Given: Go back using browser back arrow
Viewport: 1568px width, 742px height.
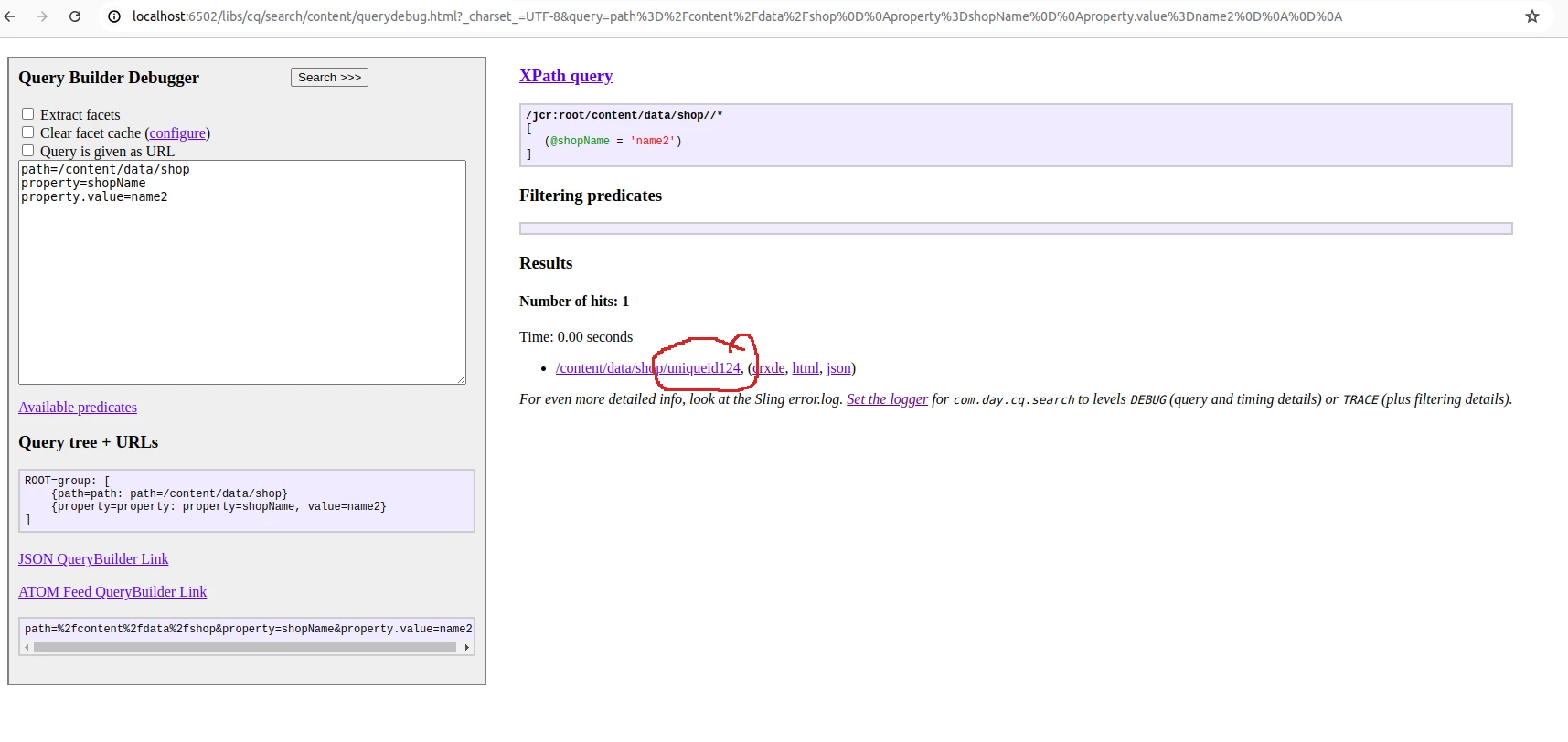Looking at the screenshot, I should pyautogui.click(x=10, y=16).
